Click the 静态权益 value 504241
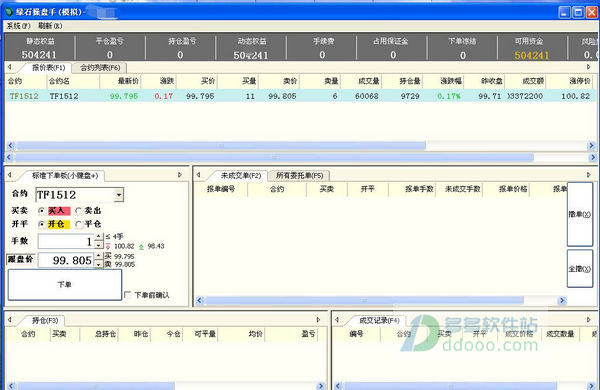Image resolution: width=600 pixels, height=390 pixels. coord(39,55)
